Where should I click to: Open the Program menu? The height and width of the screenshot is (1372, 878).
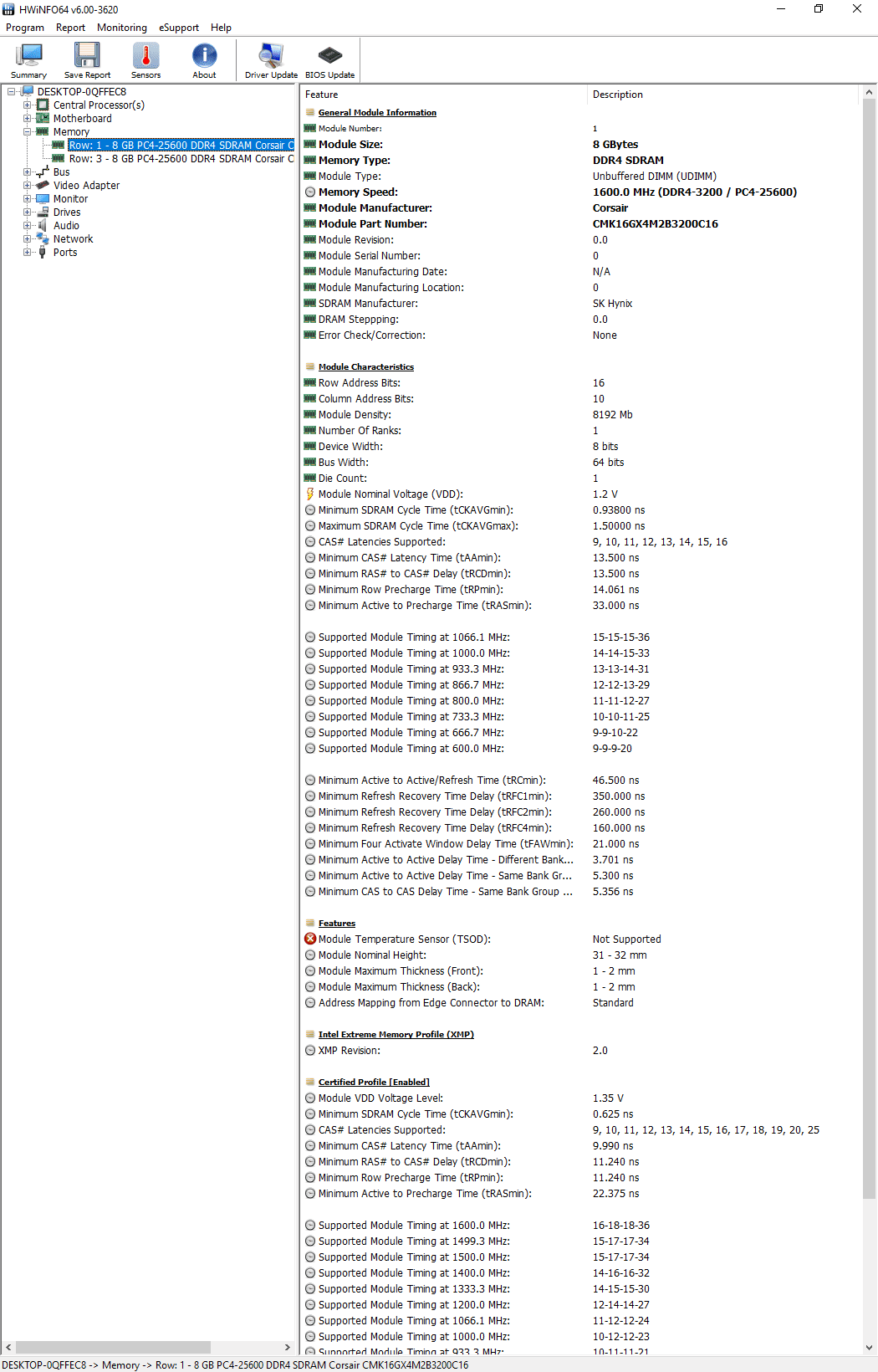(x=25, y=28)
